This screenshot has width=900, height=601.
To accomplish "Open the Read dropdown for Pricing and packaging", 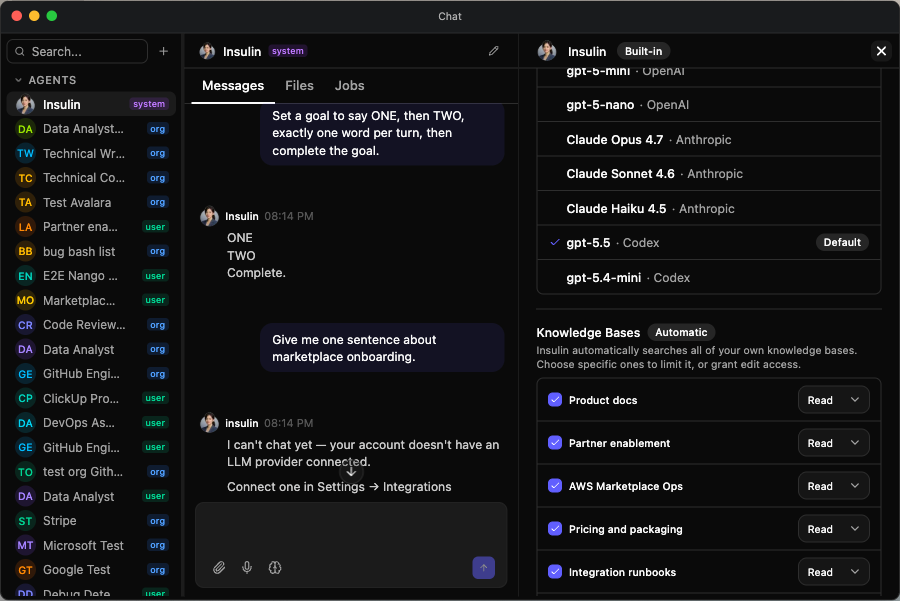I will point(833,529).
